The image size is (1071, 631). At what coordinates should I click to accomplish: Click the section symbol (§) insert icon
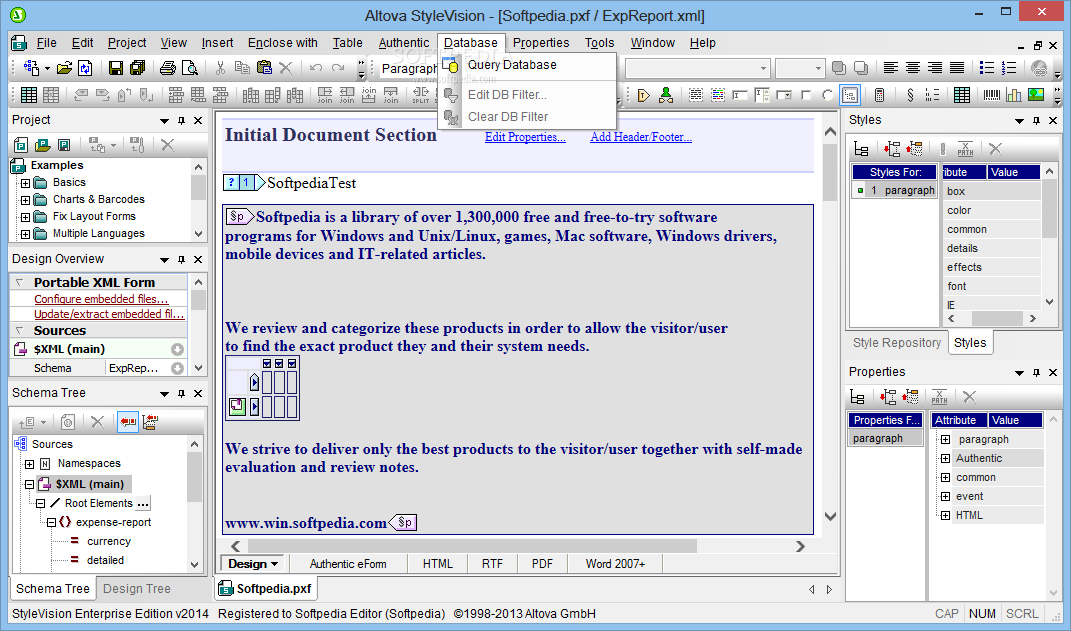[910, 95]
